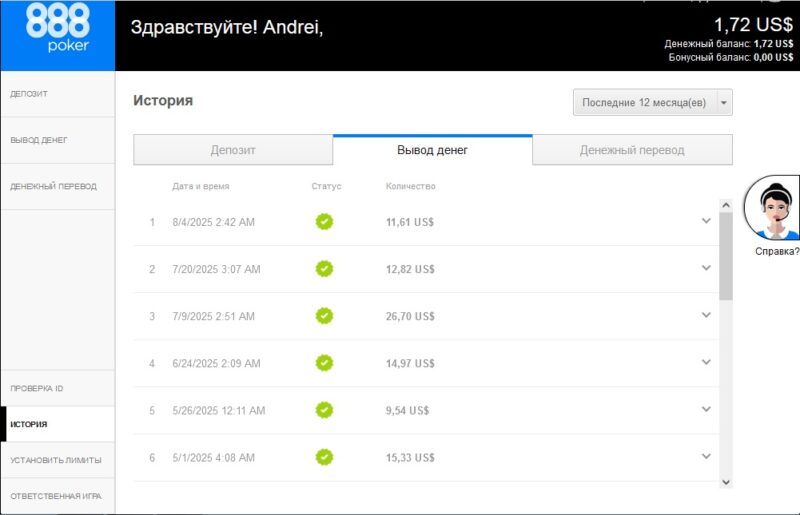Click the green status checkmark for 9,54 US$
This screenshot has width=800, height=515.
point(324,410)
